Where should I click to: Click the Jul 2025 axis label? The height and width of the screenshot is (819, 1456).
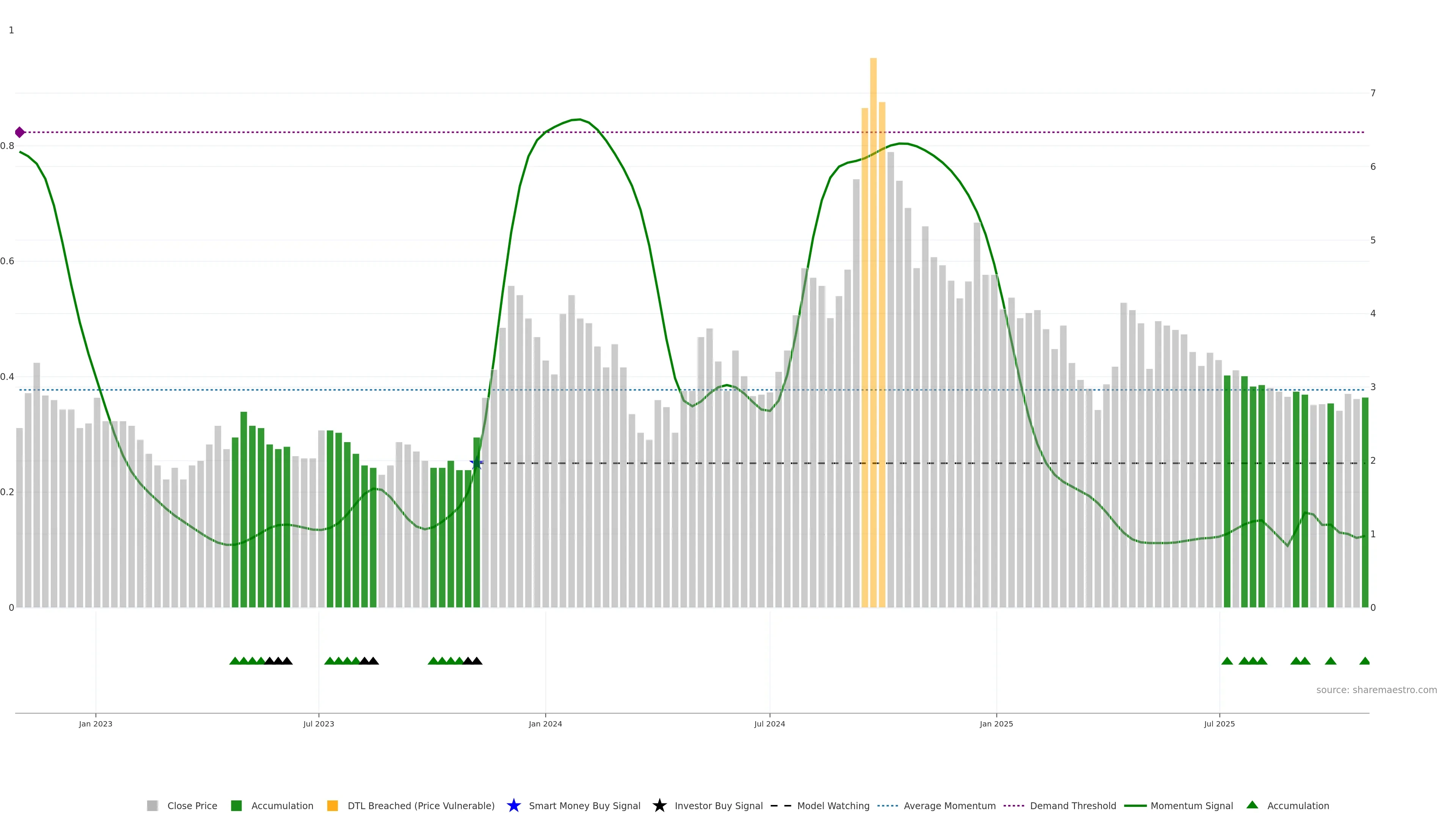point(1219,723)
